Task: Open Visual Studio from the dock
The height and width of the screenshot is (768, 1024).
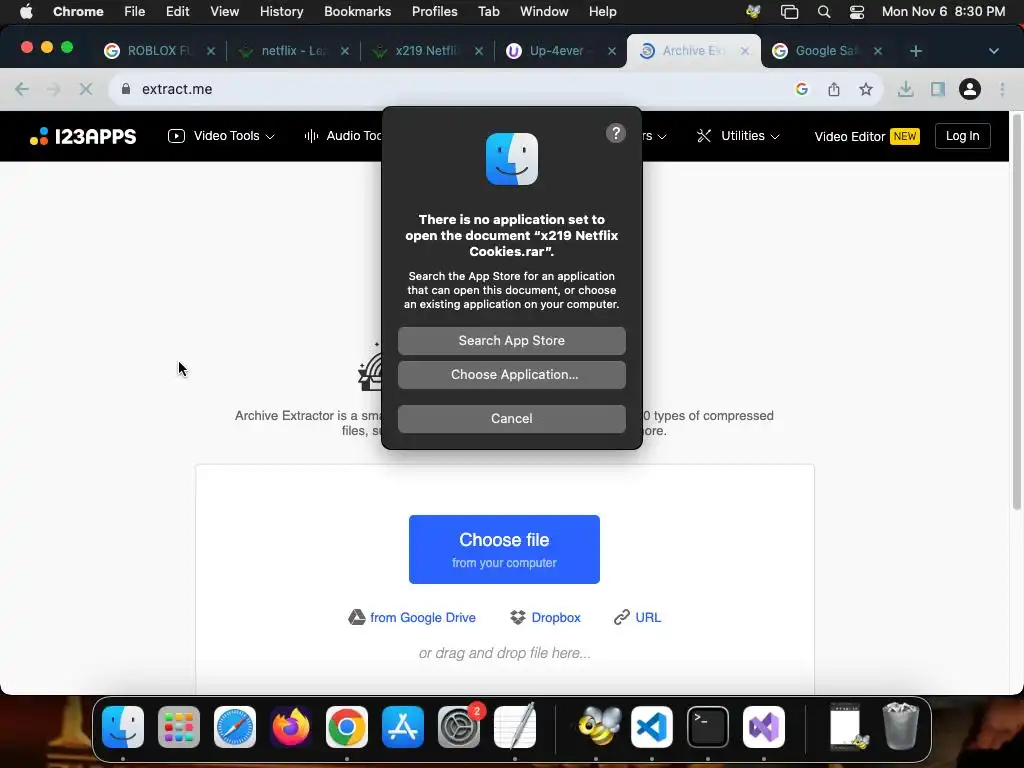Action: click(x=764, y=727)
